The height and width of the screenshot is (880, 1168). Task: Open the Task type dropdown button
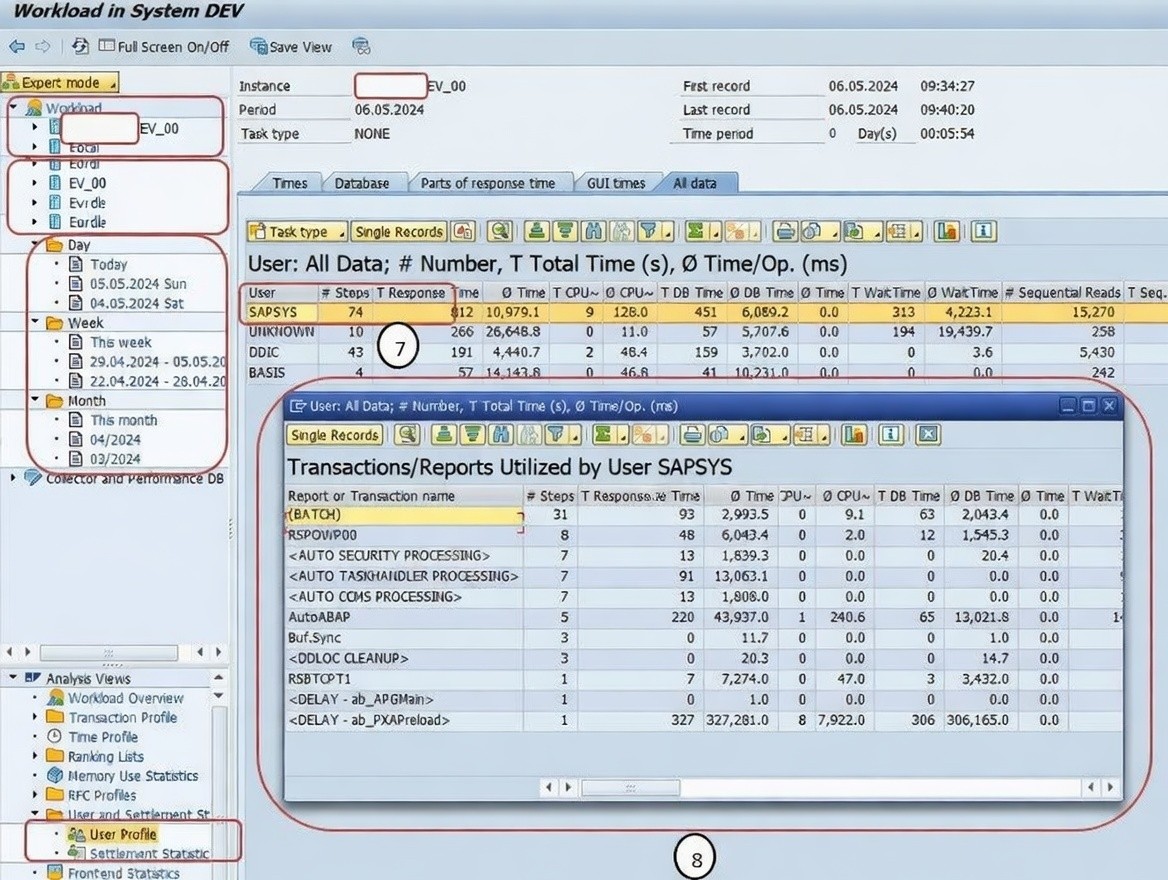[298, 232]
